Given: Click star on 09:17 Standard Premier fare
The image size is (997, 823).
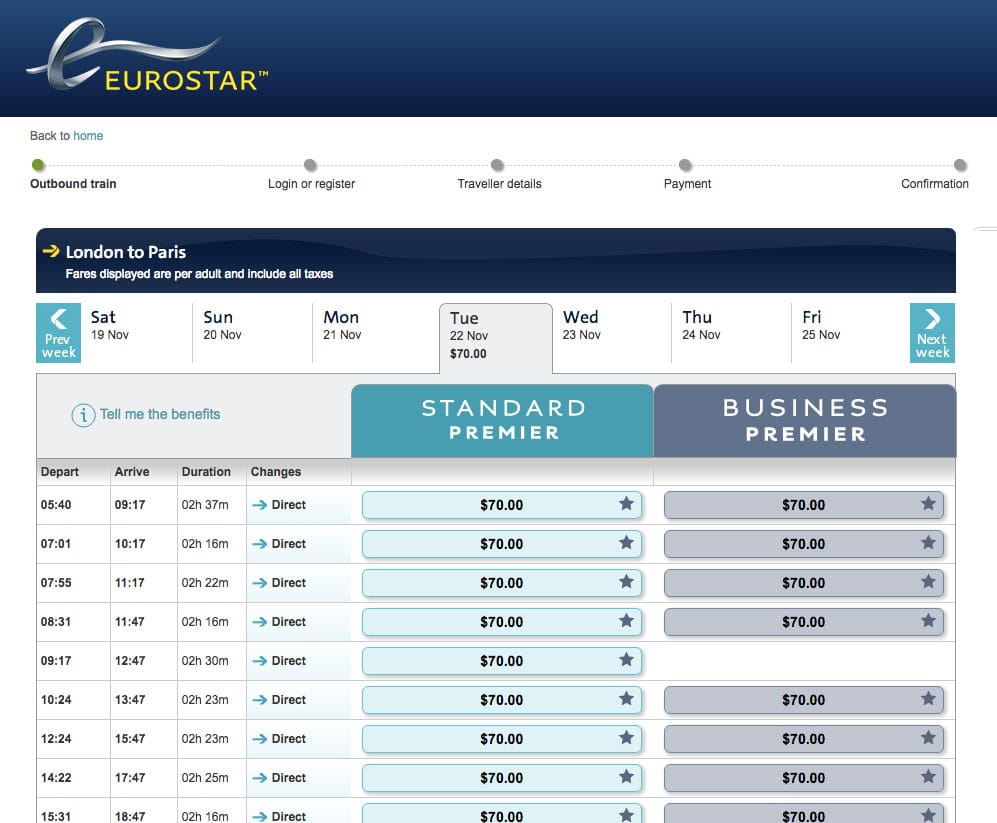Looking at the screenshot, I should pos(626,660).
